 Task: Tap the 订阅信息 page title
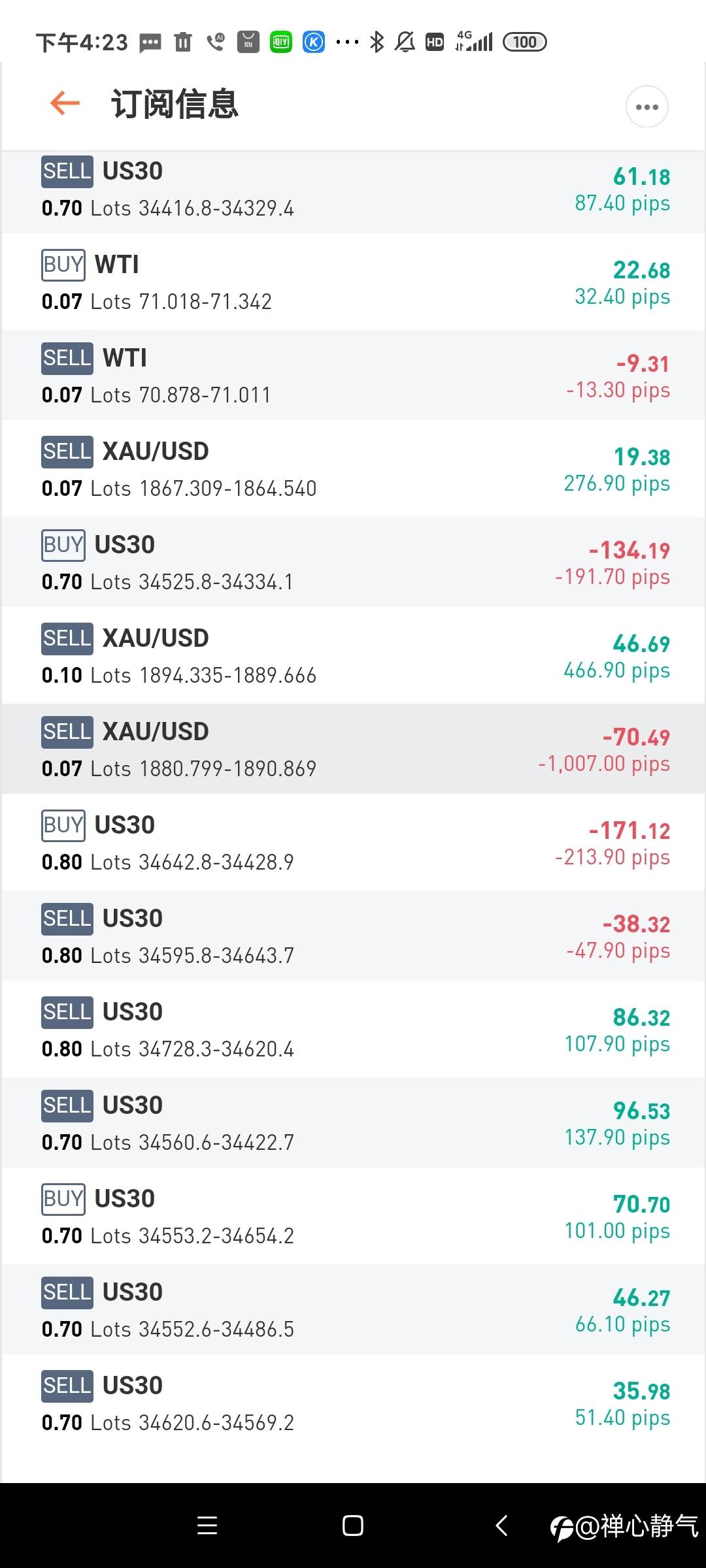(x=175, y=104)
